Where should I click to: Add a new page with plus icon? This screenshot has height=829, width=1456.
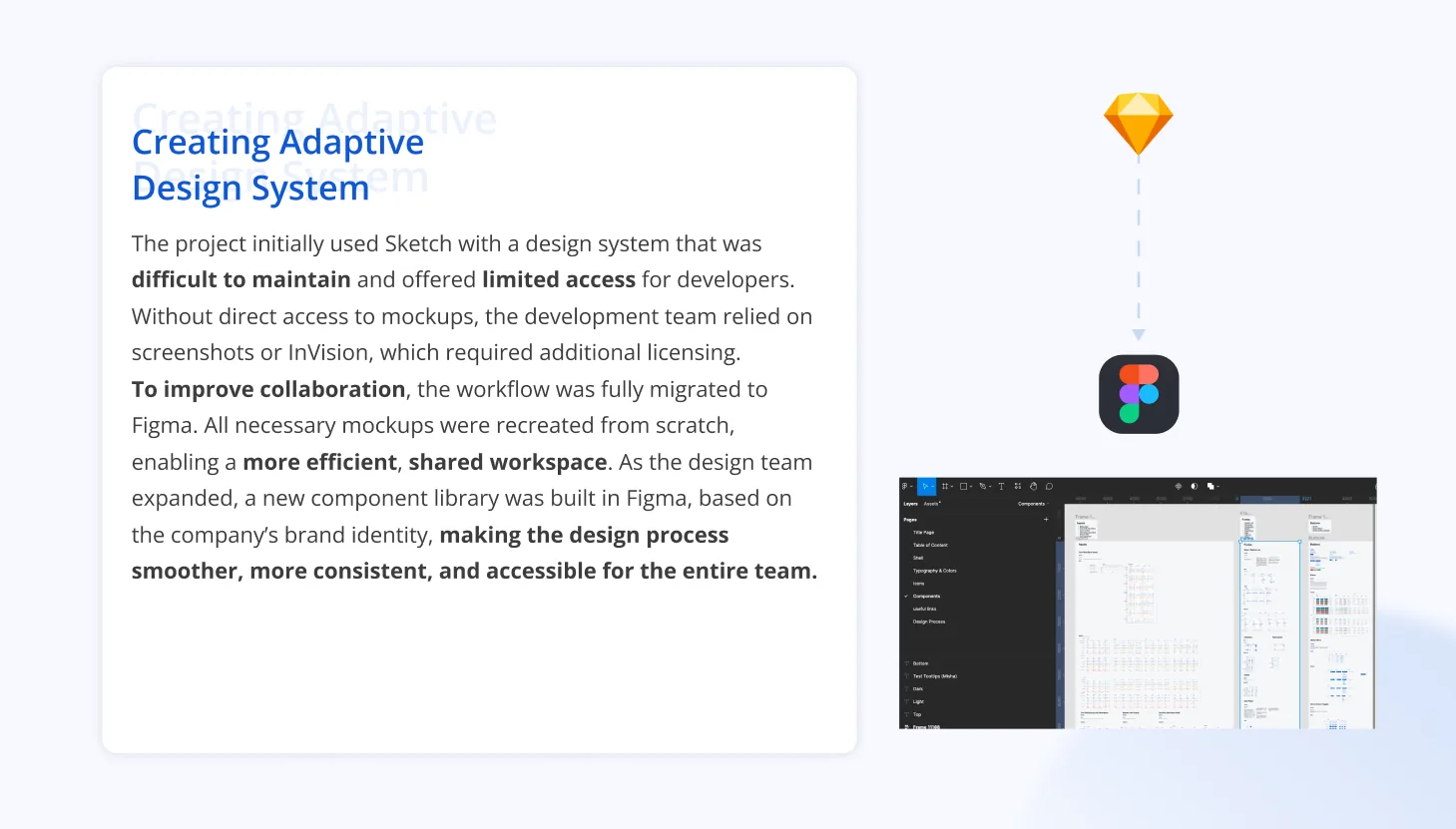pyautogui.click(x=1046, y=520)
